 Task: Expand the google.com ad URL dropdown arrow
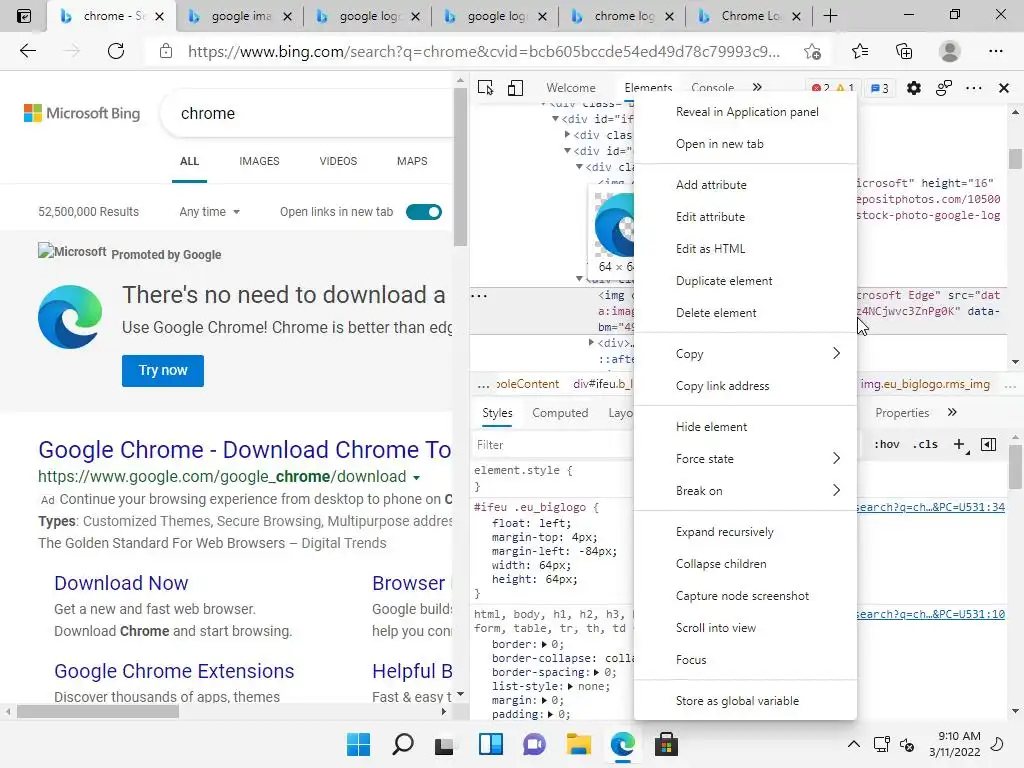tap(417, 477)
